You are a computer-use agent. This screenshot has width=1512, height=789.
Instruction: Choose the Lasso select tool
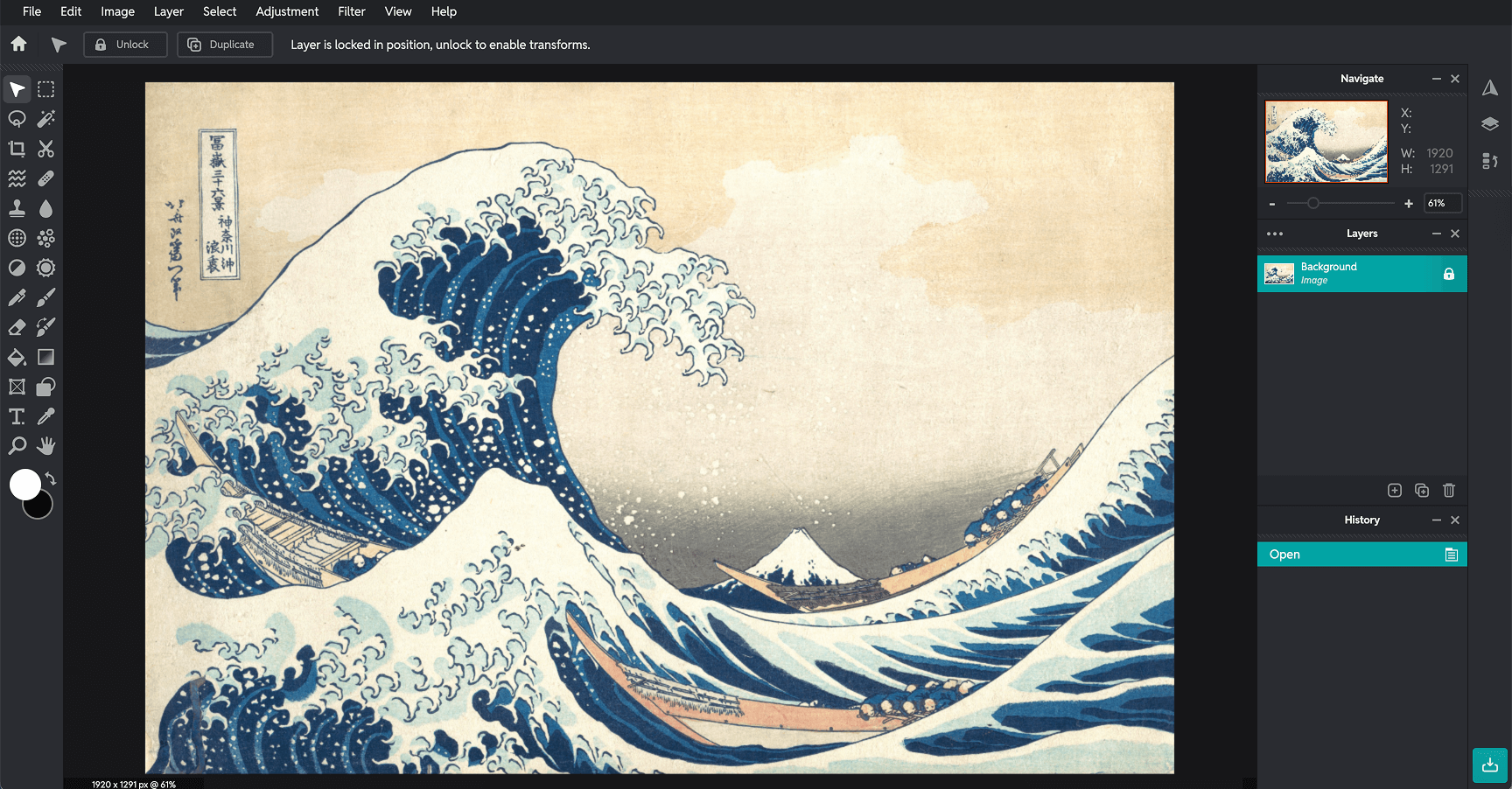[17, 119]
